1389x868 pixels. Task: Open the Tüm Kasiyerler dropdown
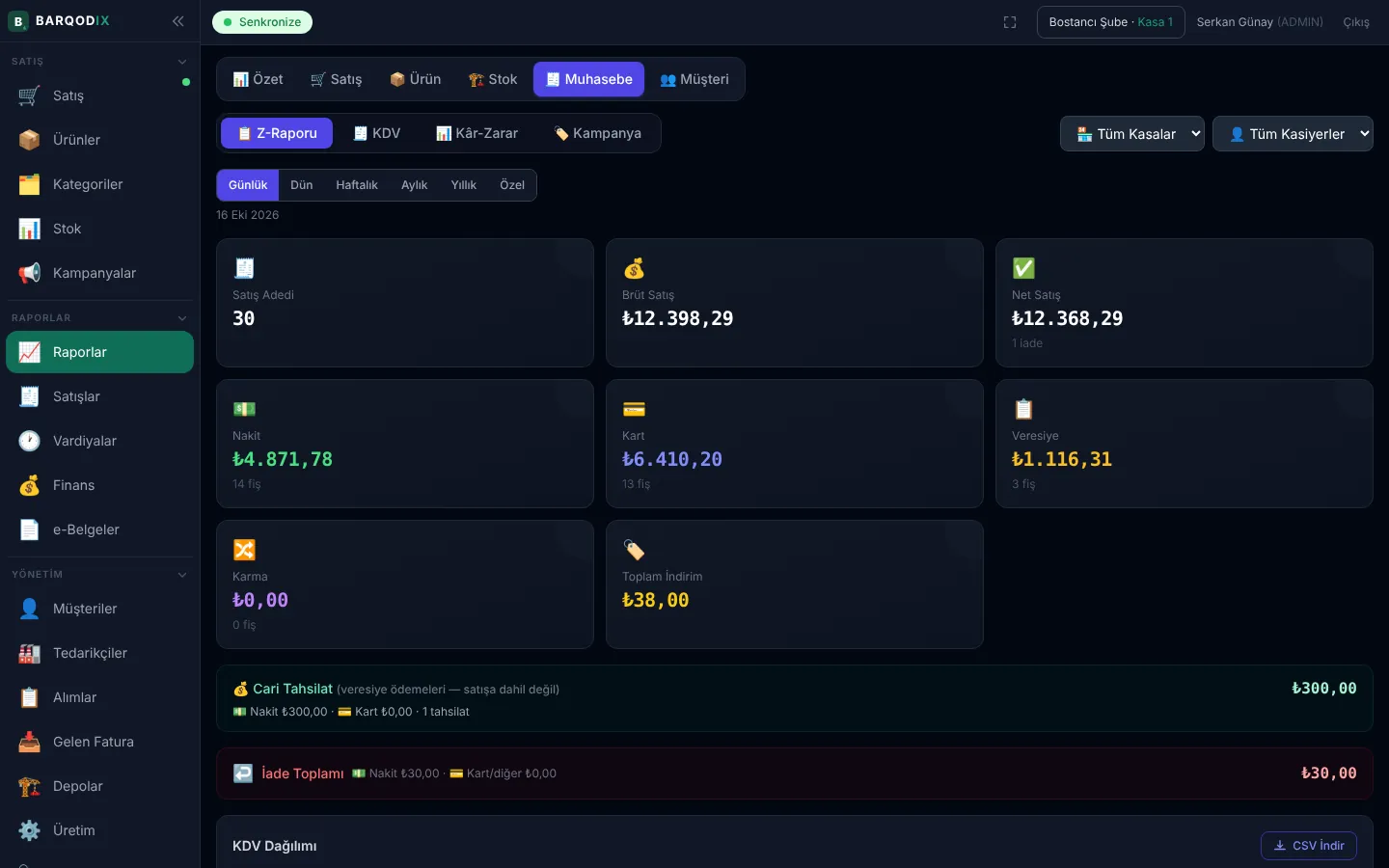[1293, 134]
